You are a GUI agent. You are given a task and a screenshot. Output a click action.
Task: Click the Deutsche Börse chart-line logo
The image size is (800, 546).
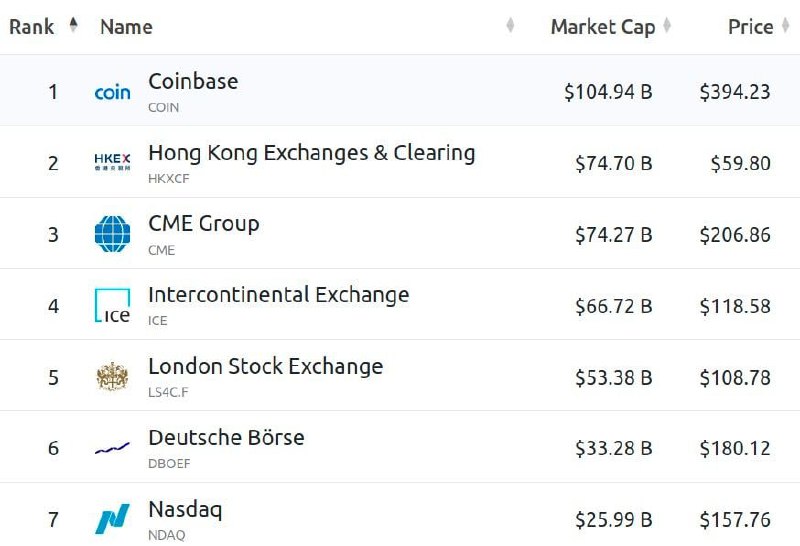112,448
